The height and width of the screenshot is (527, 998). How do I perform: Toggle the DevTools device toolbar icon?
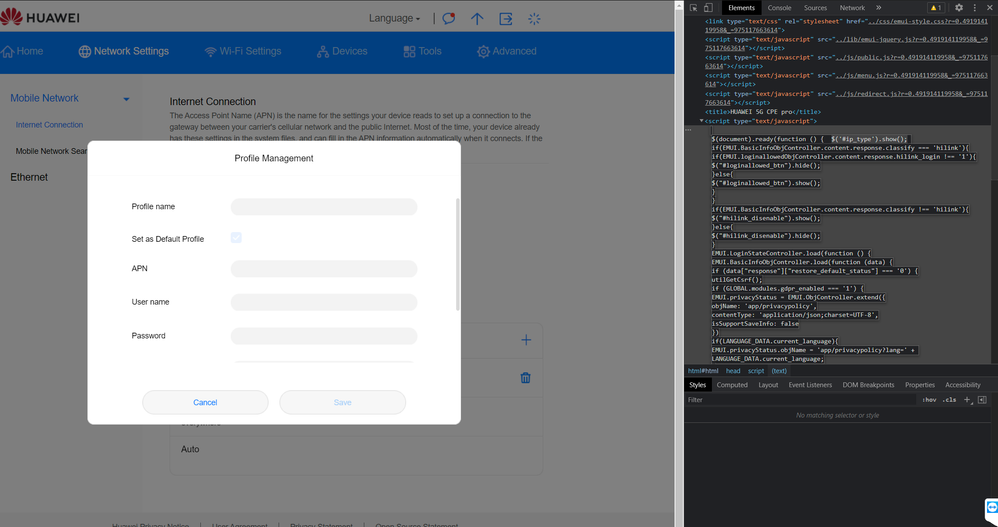(709, 8)
